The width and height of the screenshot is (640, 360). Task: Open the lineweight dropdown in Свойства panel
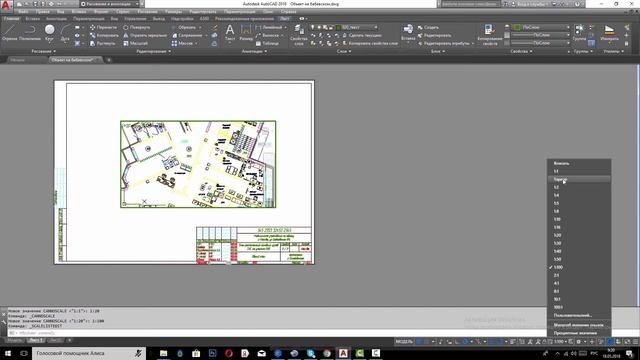click(541, 35)
